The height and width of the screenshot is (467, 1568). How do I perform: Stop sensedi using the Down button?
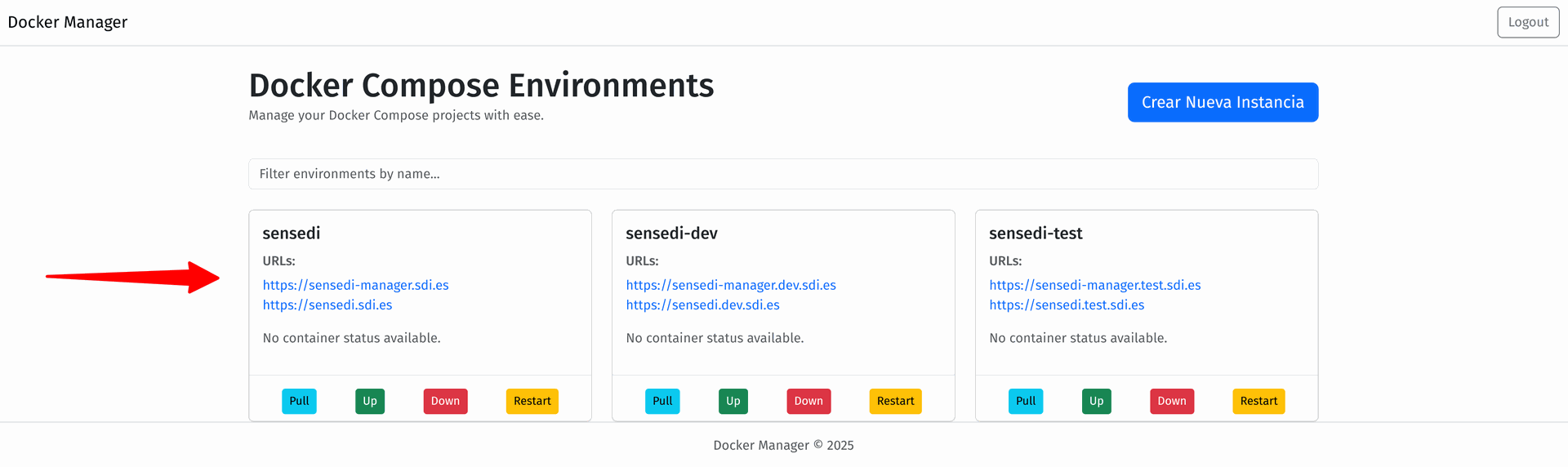(x=445, y=401)
